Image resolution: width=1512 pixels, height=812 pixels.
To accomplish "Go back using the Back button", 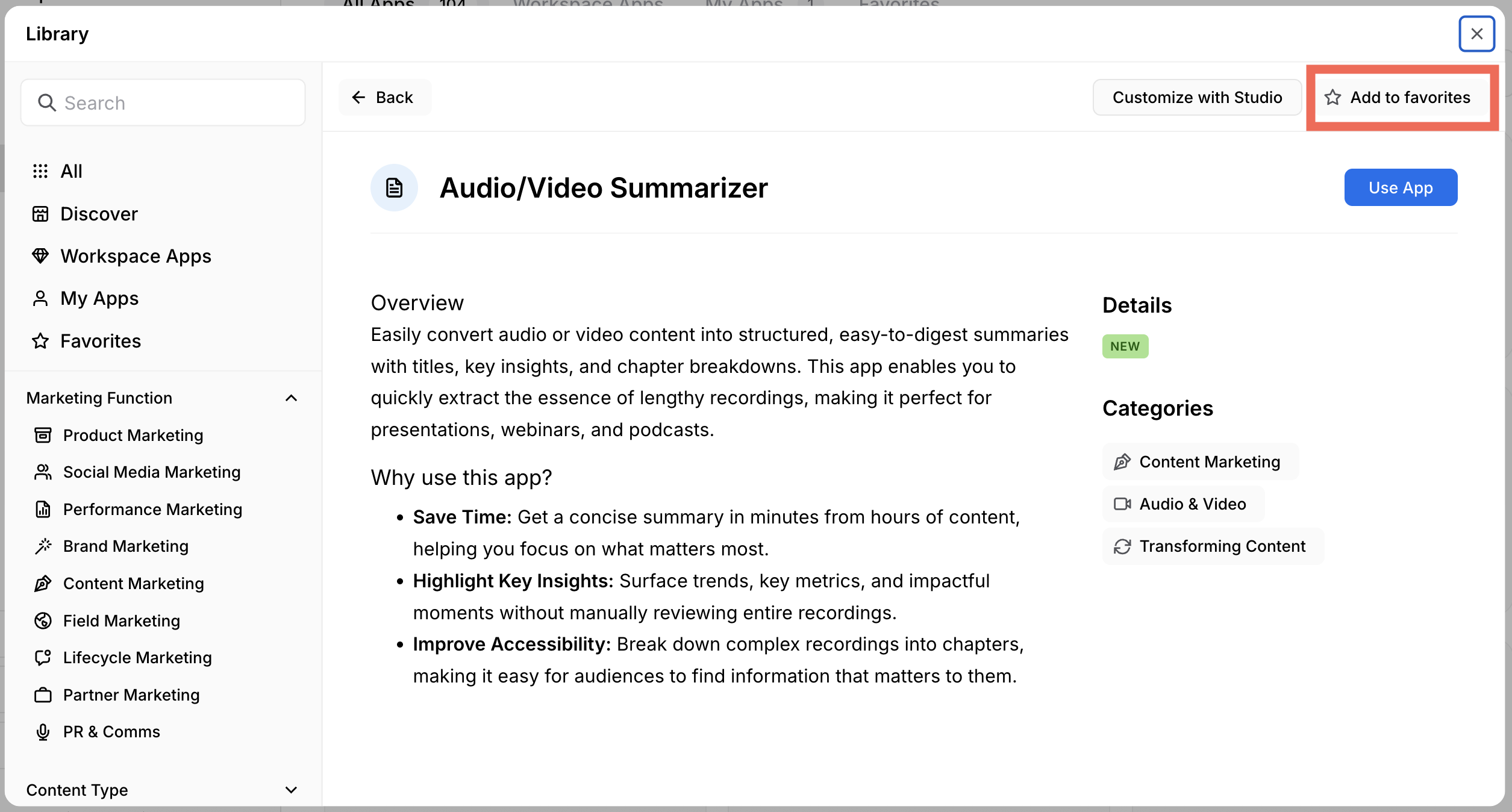I will (384, 98).
